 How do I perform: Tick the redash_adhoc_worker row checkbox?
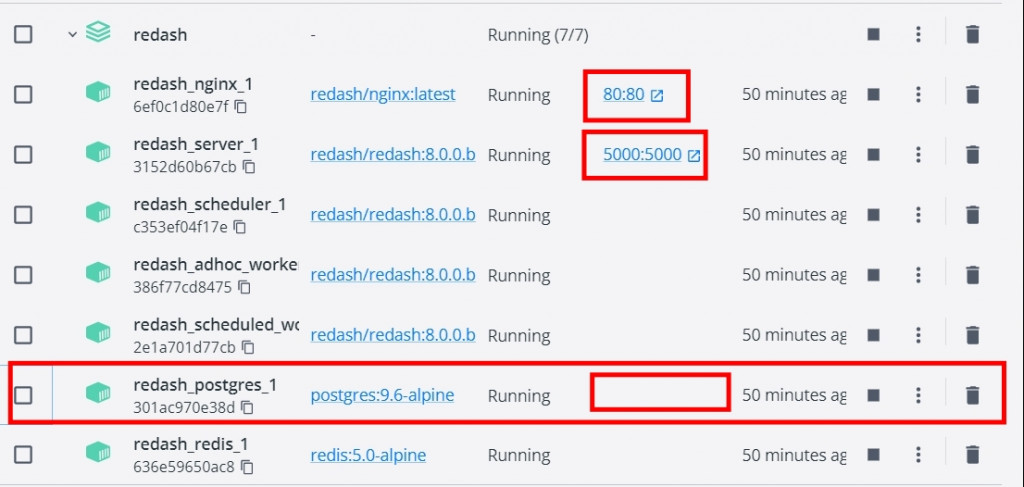23,275
